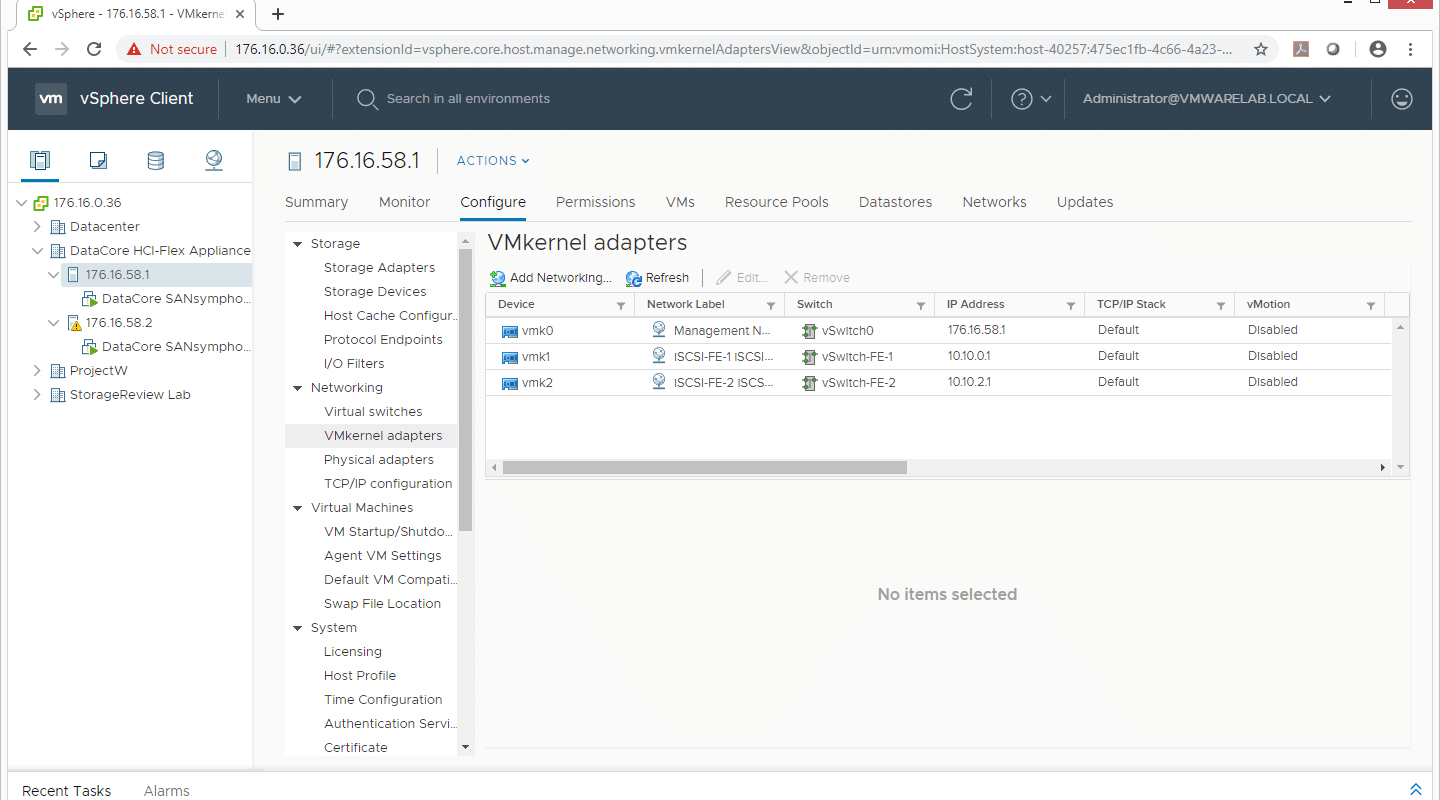Screen dimensions: 1440x800
Task: Open the Networking inventory view icon
Action: [213, 160]
